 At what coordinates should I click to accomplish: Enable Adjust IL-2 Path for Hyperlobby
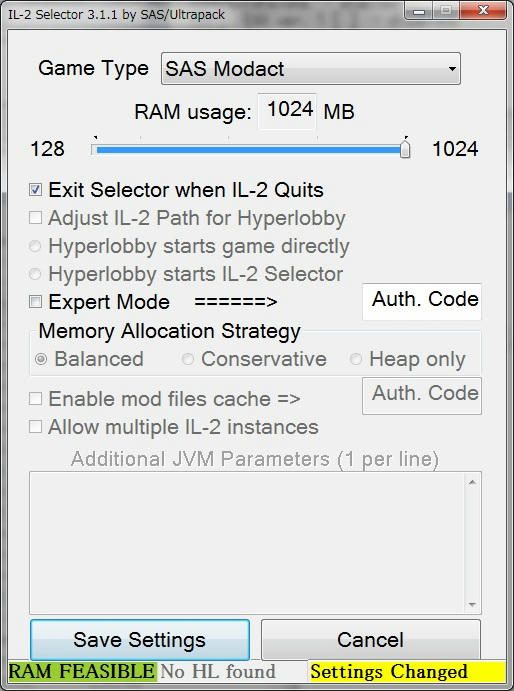[35, 218]
